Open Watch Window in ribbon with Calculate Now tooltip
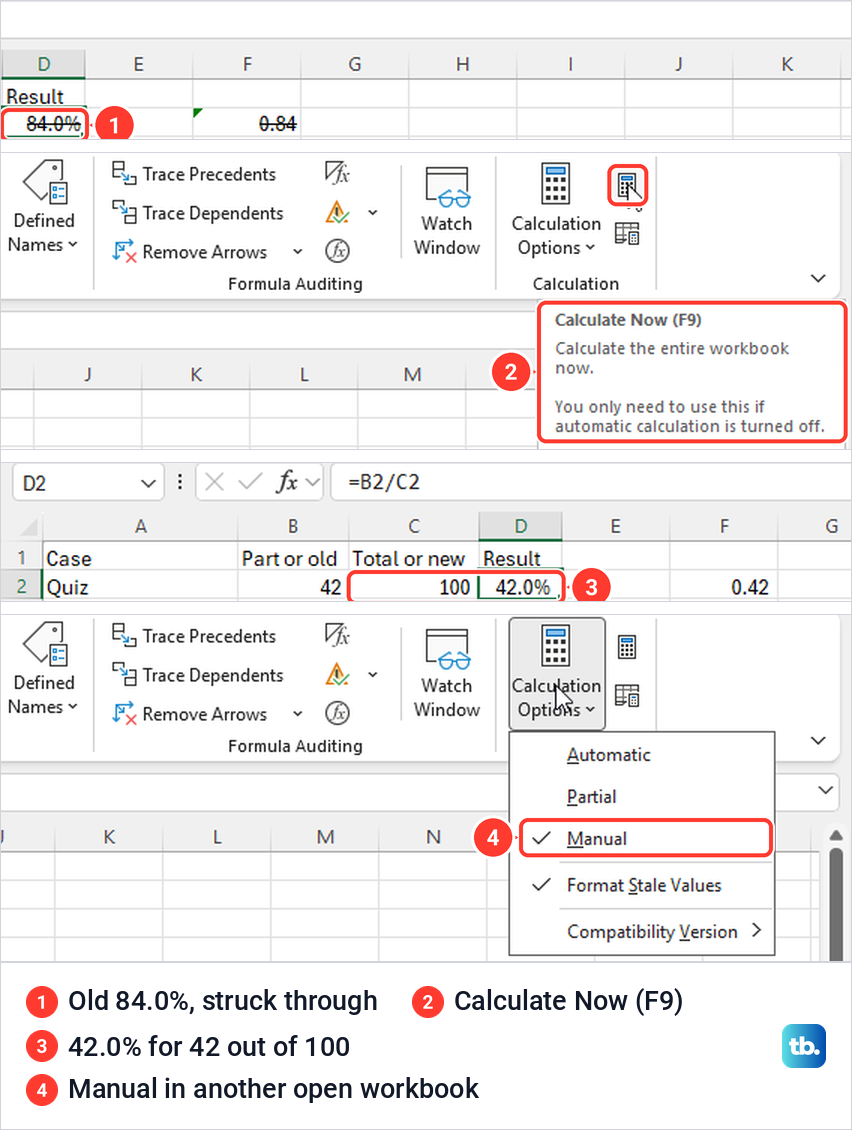This screenshot has width=852, height=1130. pos(447,210)
